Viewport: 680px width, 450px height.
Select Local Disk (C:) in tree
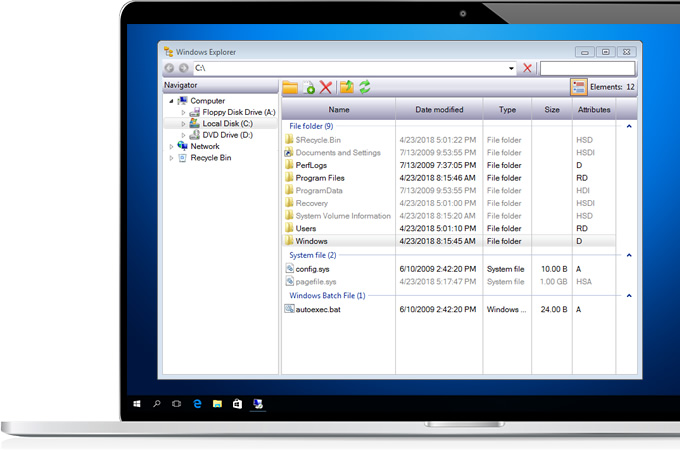coord(227,124)
